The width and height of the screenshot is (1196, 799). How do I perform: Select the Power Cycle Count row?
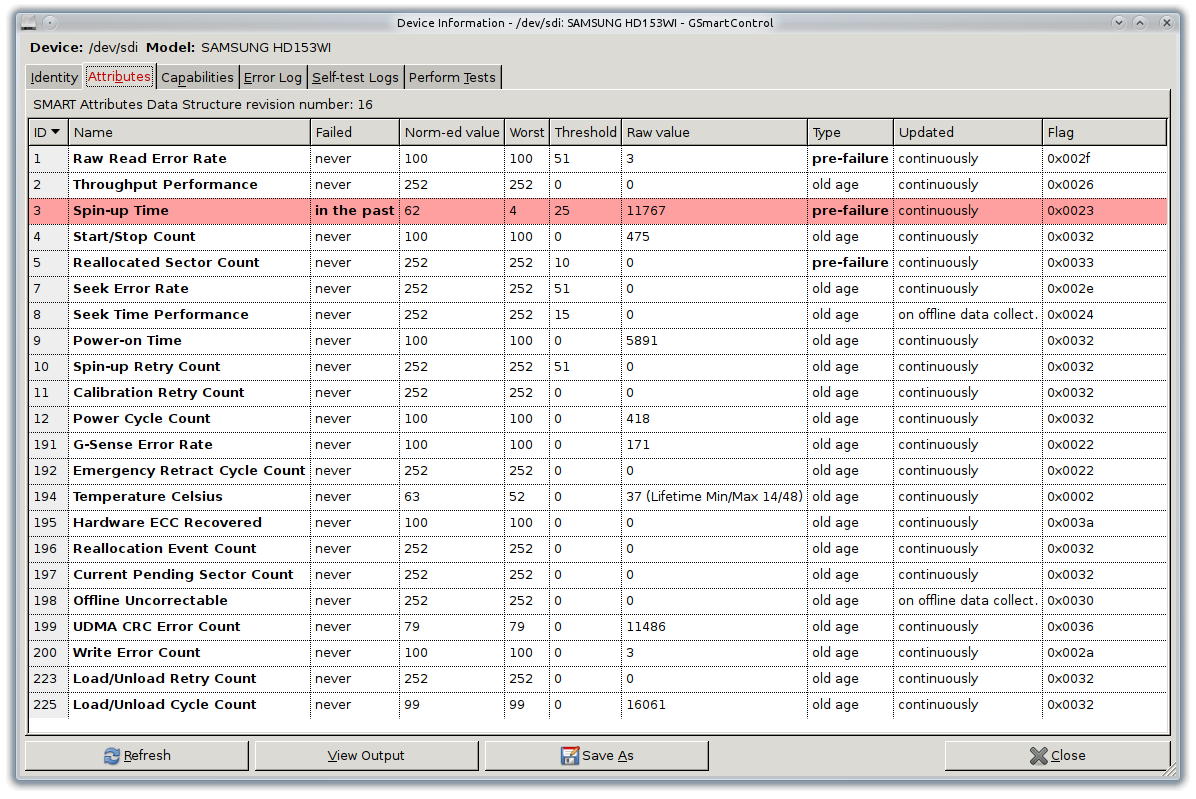(598, 419)
